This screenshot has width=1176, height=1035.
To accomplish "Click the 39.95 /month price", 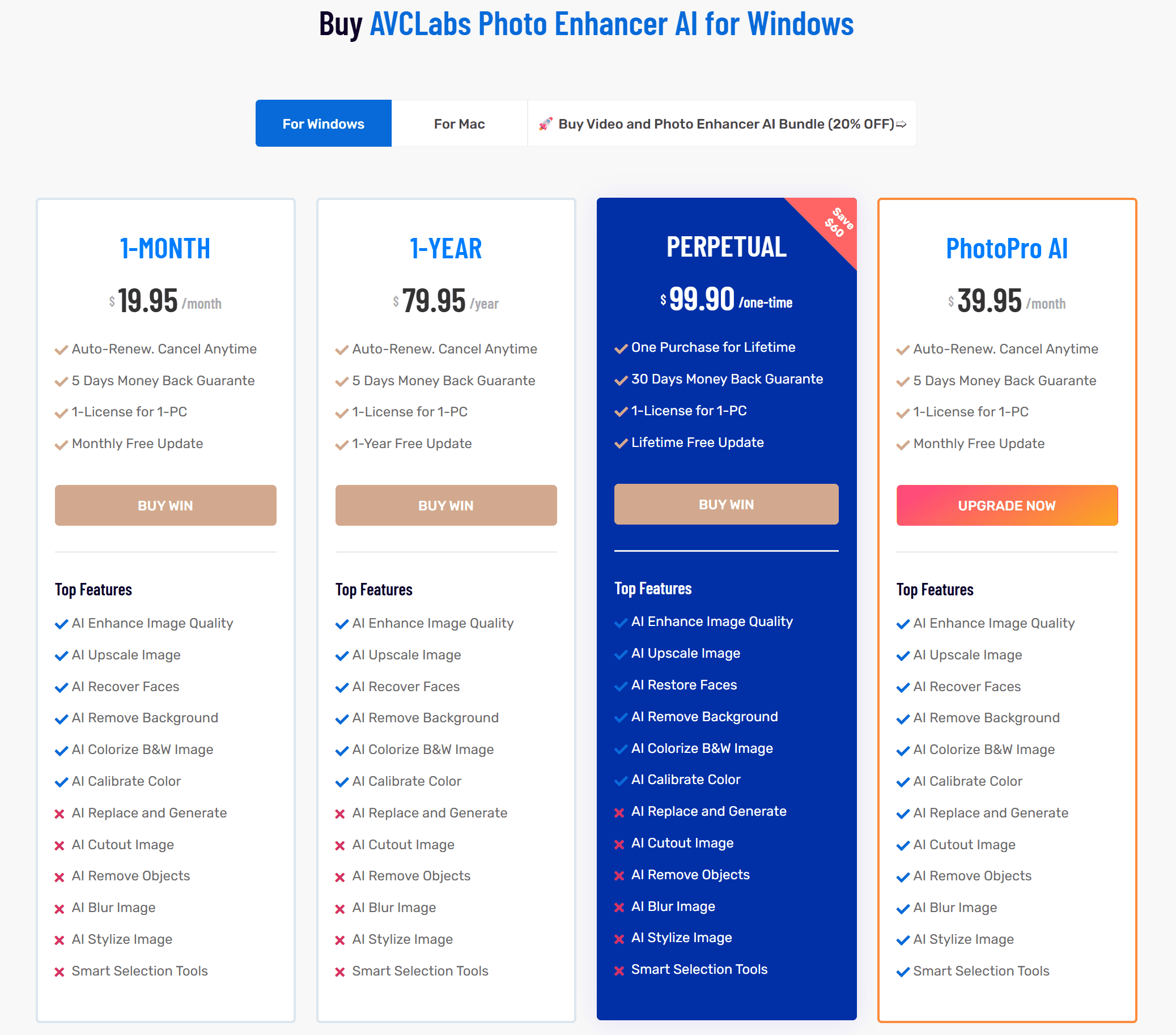I will 1007,301.
